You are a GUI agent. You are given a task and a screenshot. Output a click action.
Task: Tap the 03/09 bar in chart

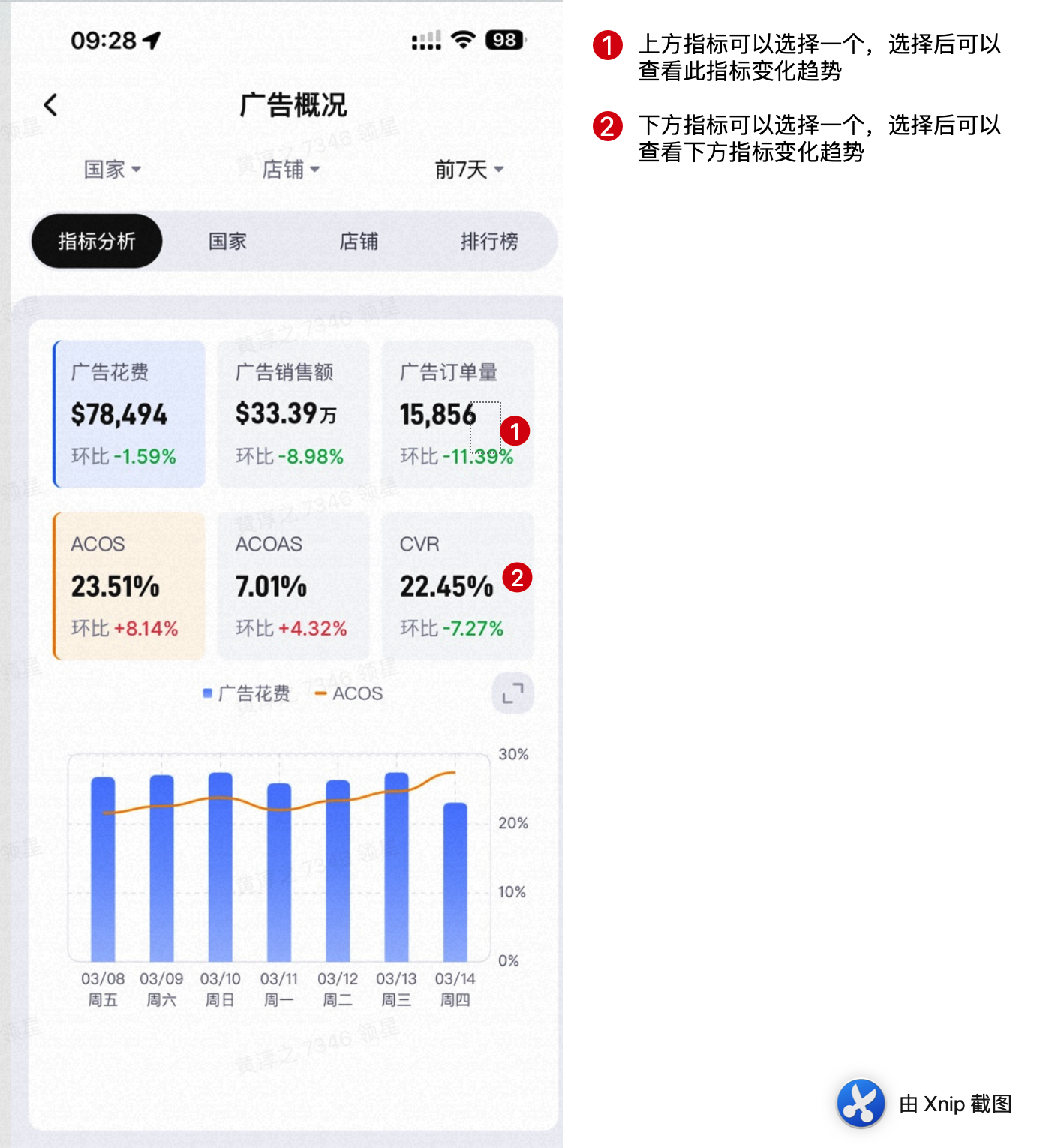pyautogui.click(x=161, y=868)
